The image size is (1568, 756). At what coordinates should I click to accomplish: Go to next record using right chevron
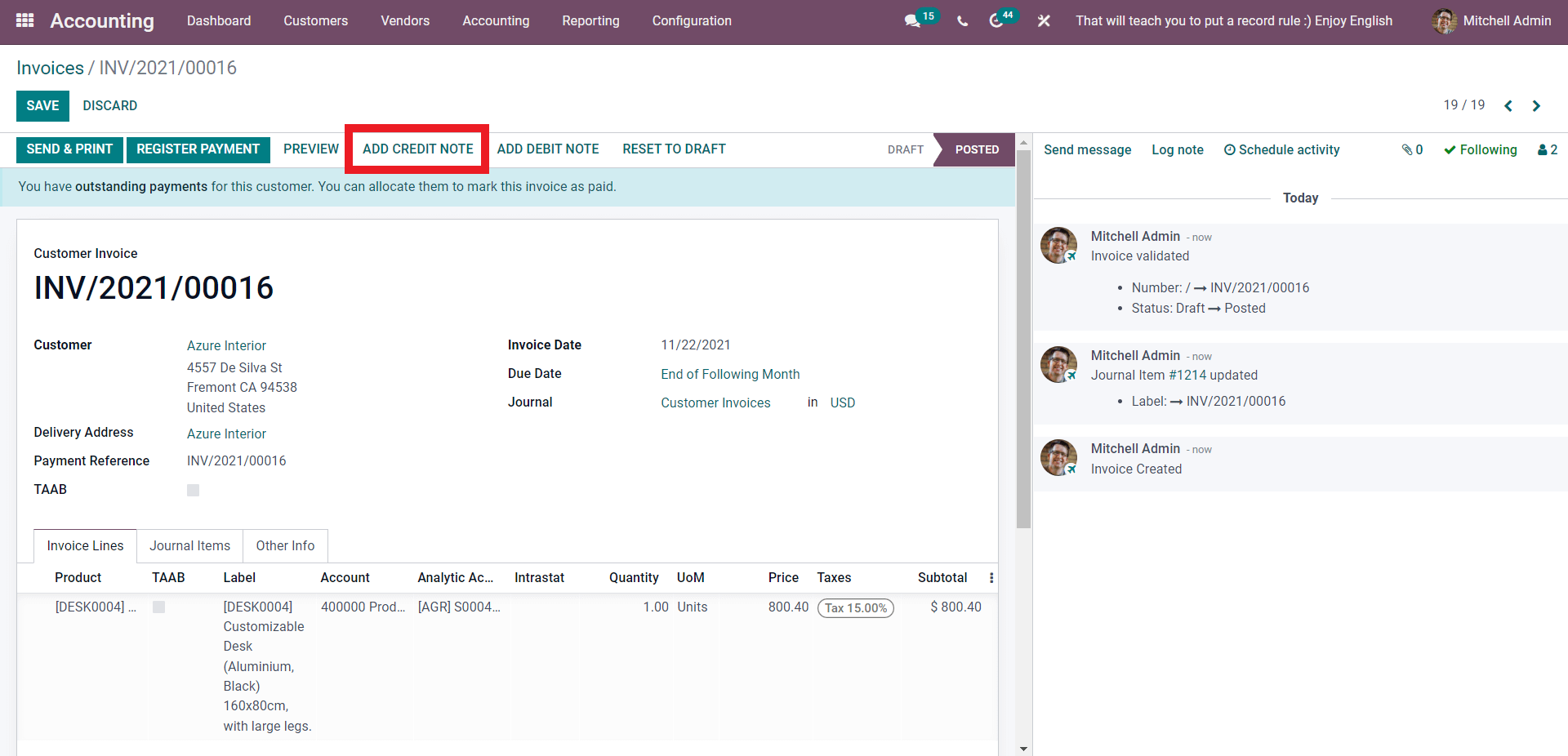1536,106
